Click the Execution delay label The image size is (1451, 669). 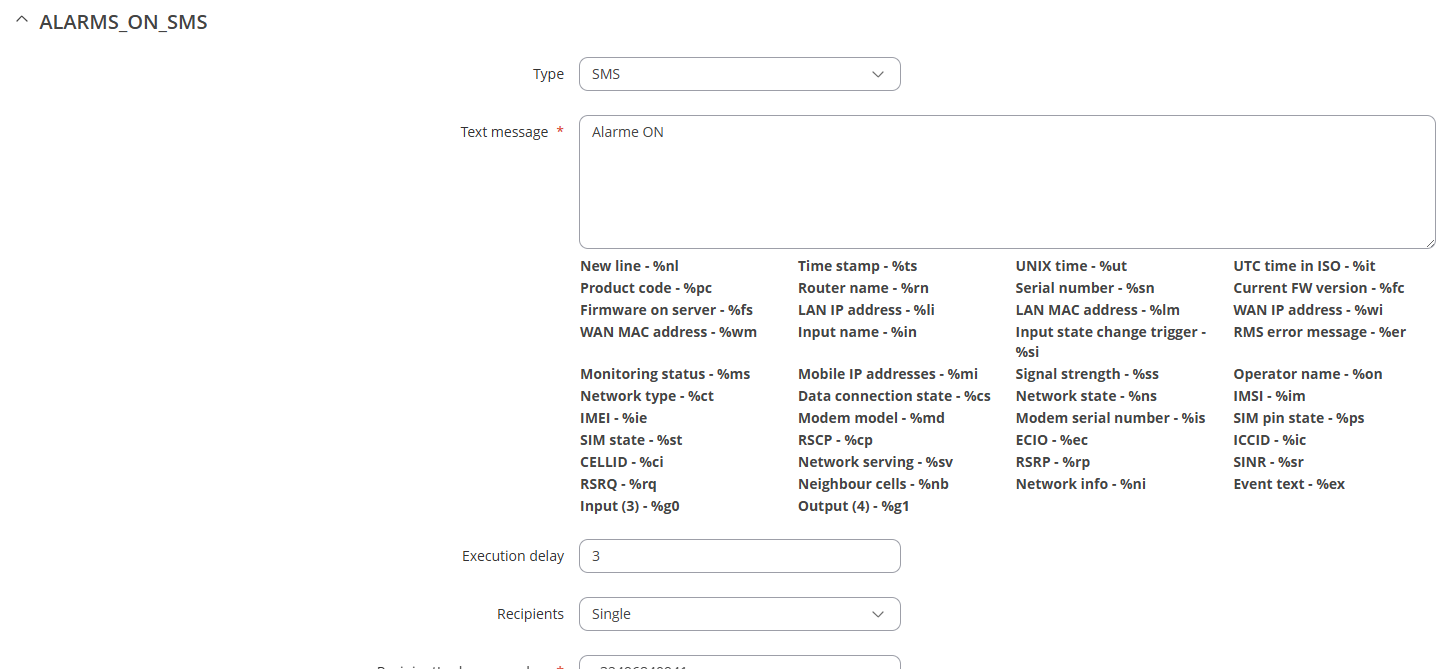point(512,556)
